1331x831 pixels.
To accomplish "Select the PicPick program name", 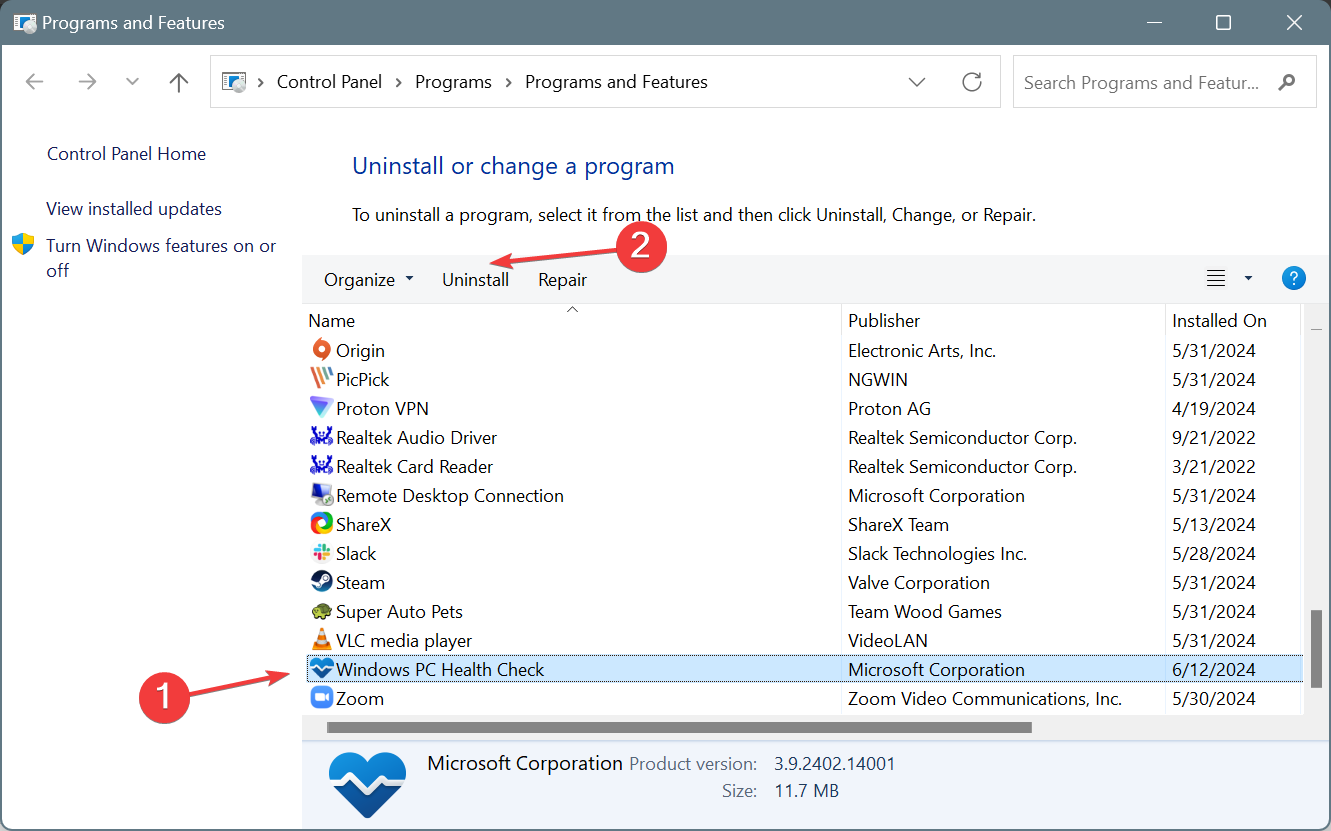I will point(363,379).
